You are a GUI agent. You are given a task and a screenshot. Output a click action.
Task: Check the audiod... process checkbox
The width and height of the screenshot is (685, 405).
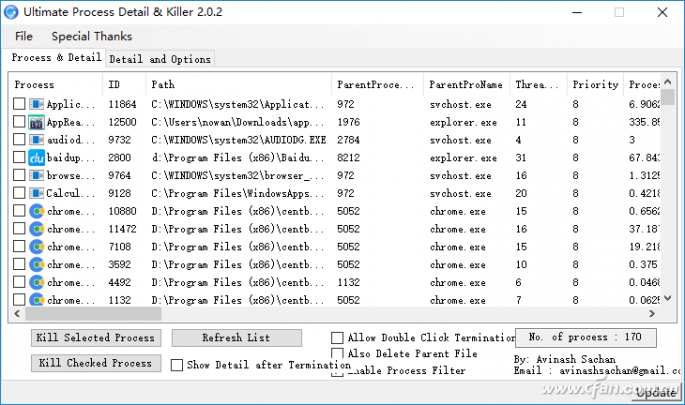point(19,140)
